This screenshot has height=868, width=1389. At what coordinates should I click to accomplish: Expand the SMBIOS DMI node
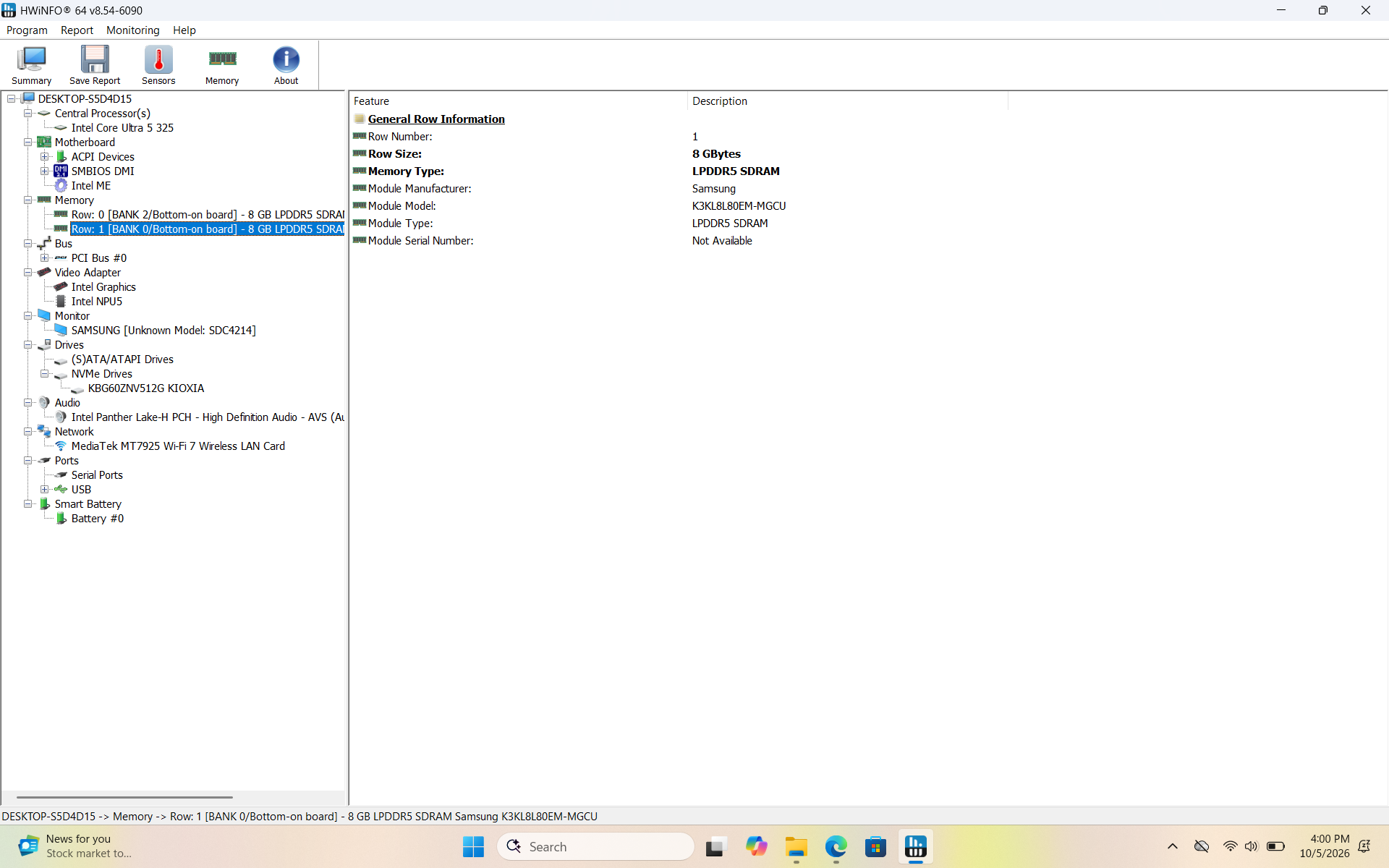click(x=45, y=171)
